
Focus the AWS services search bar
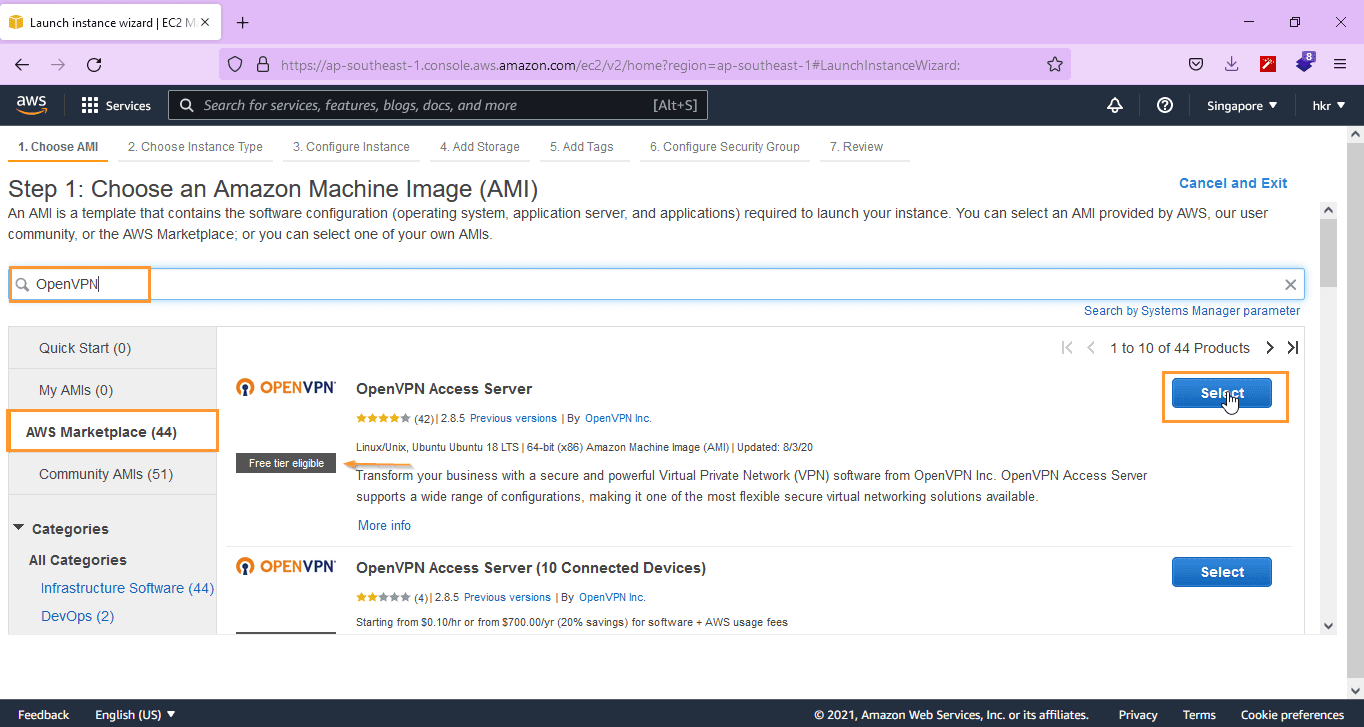point(438,105)
